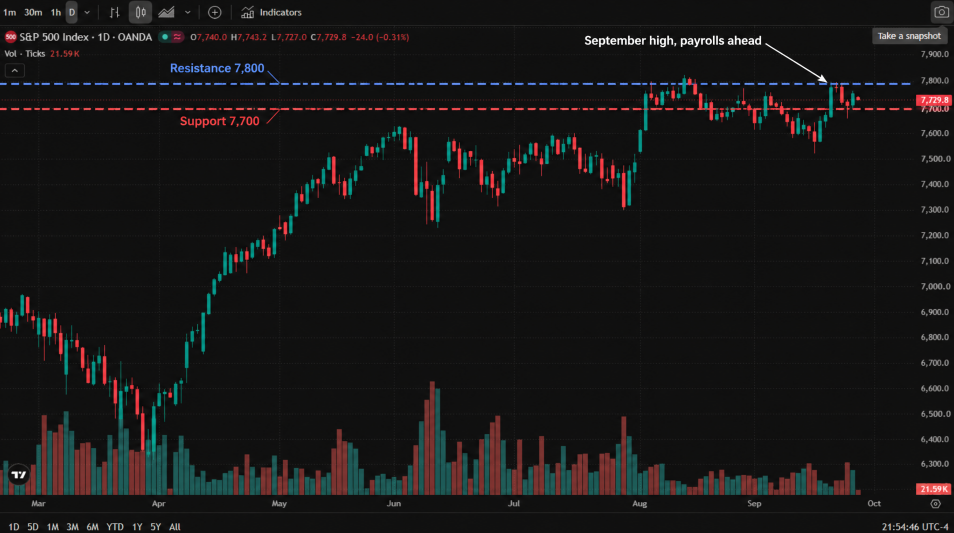Open the time interval dropdown arrow
Image resolution: width=954 pixels, height=533 pixels.
(88, 12)
